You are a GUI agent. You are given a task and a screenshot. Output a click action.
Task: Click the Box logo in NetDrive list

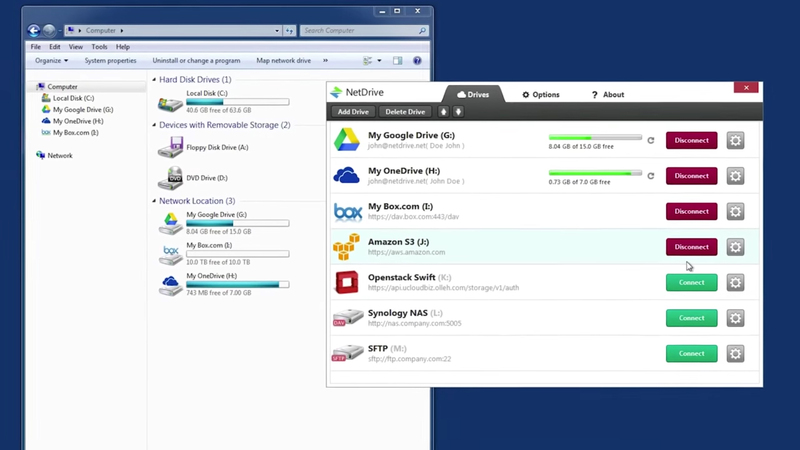pos(347,211)
